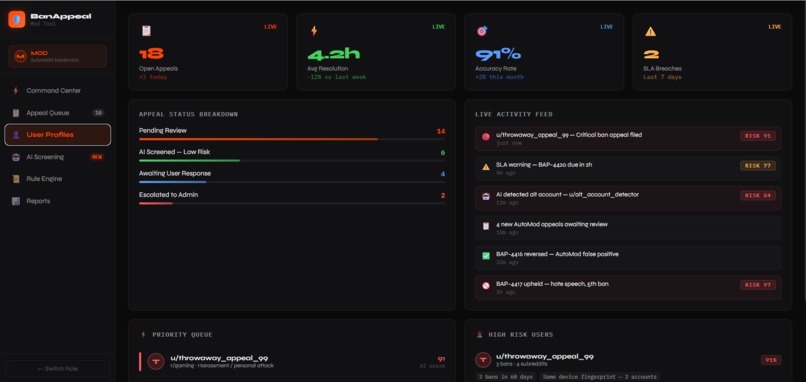This screenshot has width=806, height=382.
Task: Click the warning triangle icon on SLA warning entry
Action: [x=486, y=167]
